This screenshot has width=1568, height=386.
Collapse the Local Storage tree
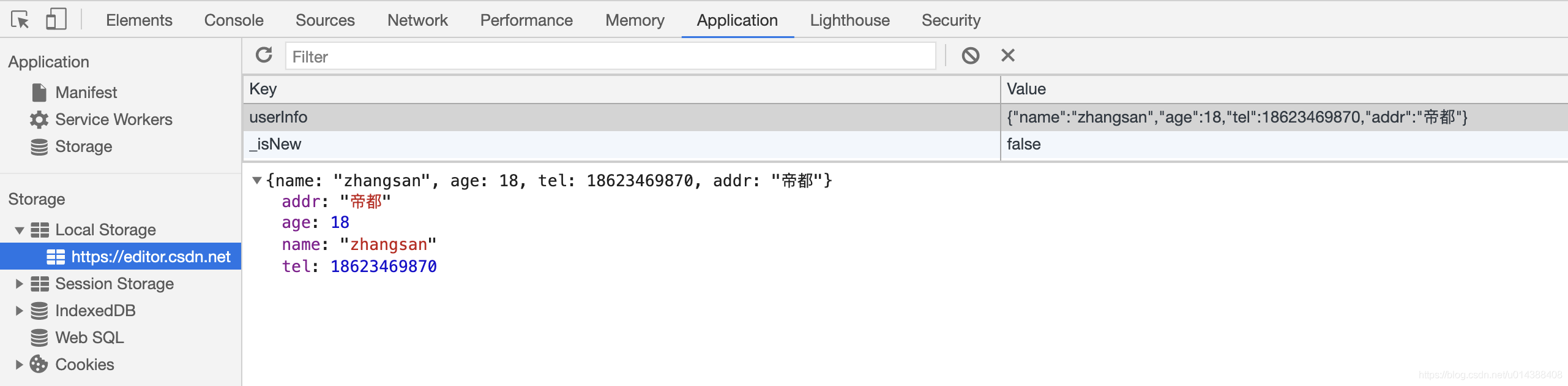(x=20, y=230)
